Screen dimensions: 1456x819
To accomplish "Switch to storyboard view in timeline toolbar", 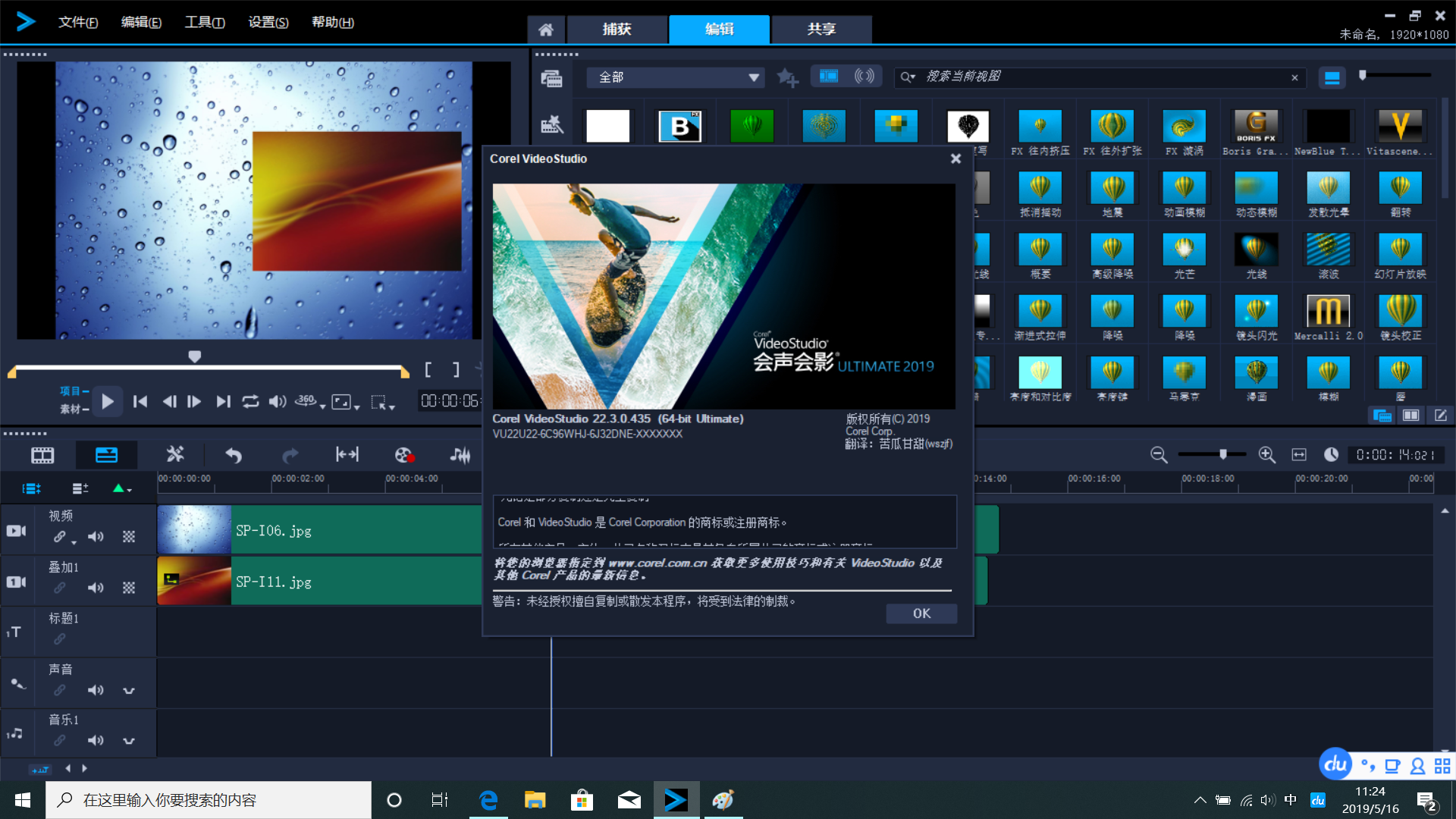I will point(42,455).
